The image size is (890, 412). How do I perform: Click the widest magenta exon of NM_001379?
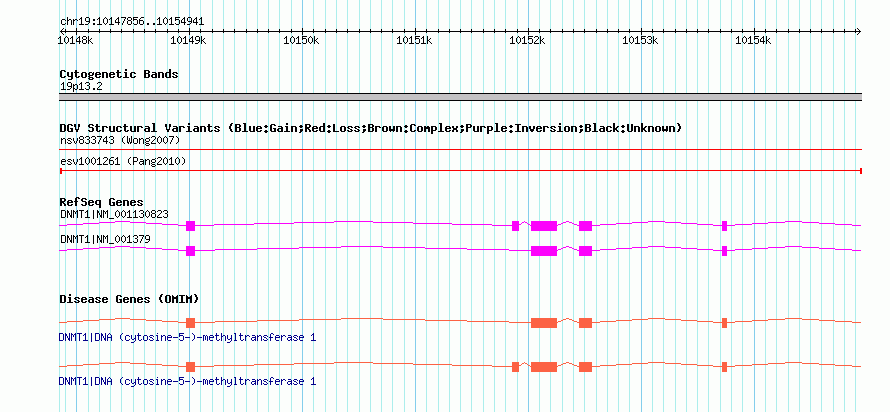pos(544,251)
